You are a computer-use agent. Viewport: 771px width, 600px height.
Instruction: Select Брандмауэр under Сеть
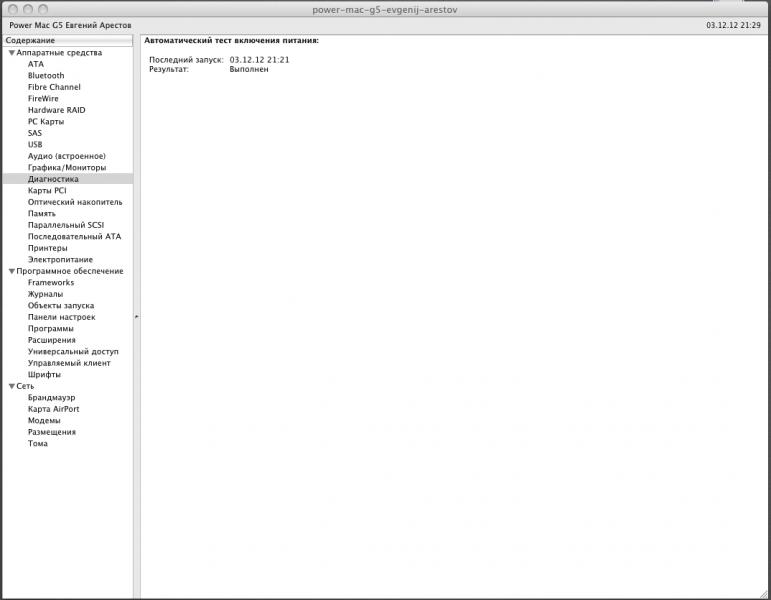pos(52,397)
